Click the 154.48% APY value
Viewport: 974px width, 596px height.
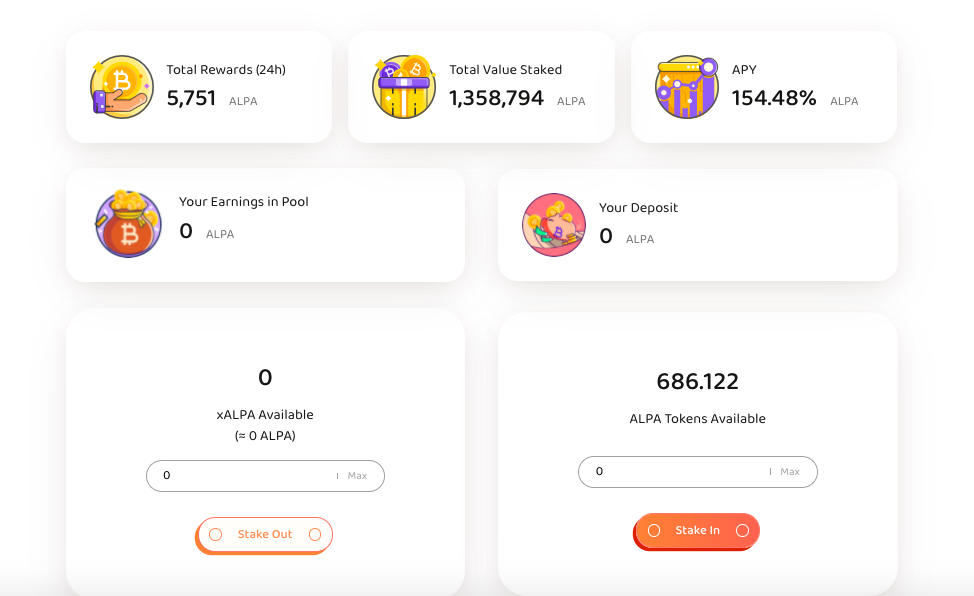774,98
